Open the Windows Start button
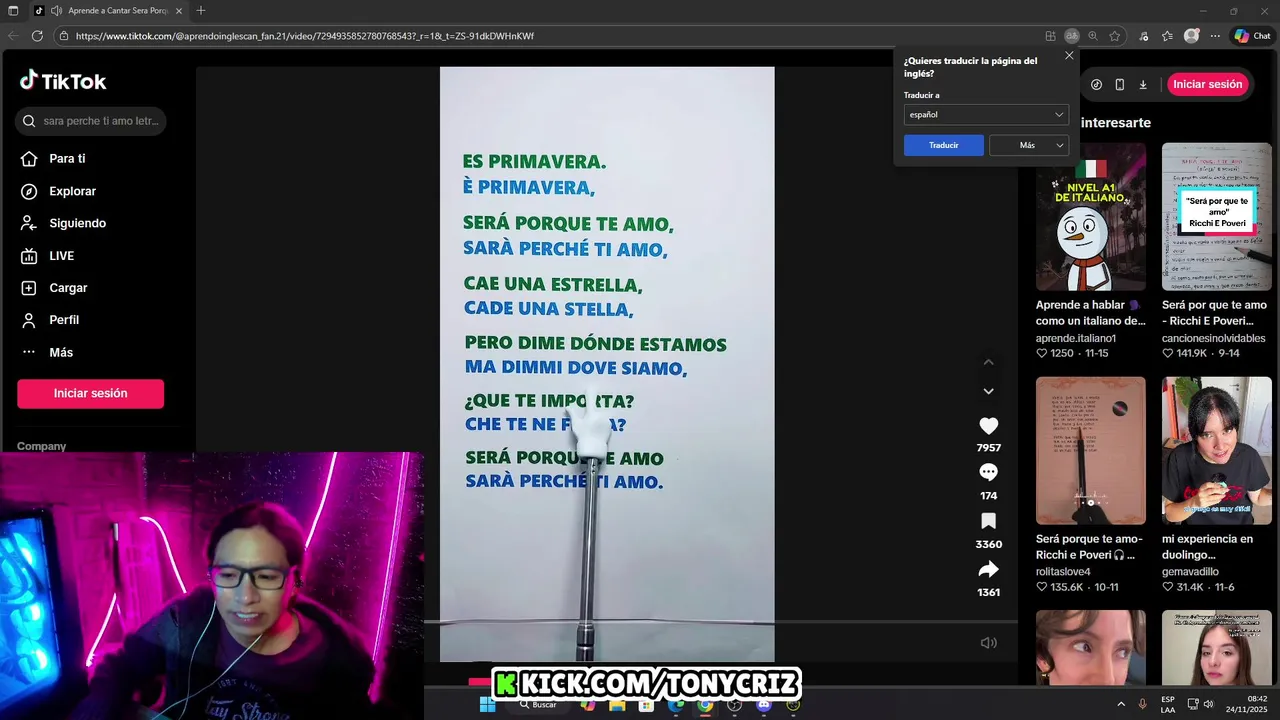 click(487, 705)
